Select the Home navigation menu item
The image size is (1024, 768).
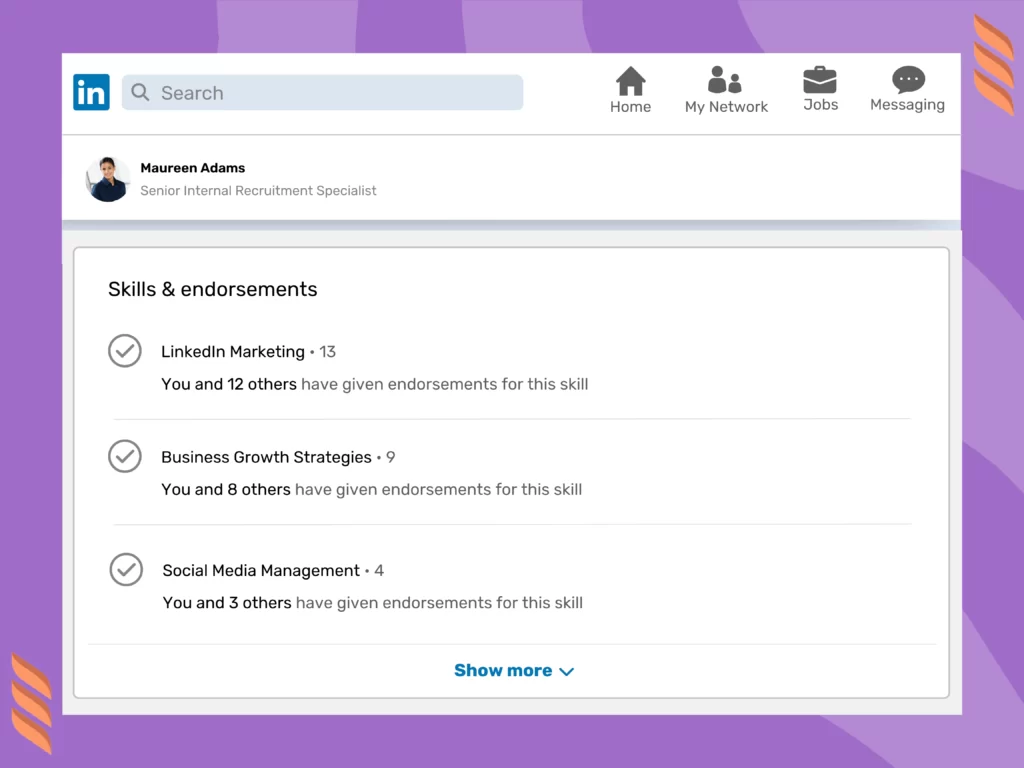click(x=630, y=90)
